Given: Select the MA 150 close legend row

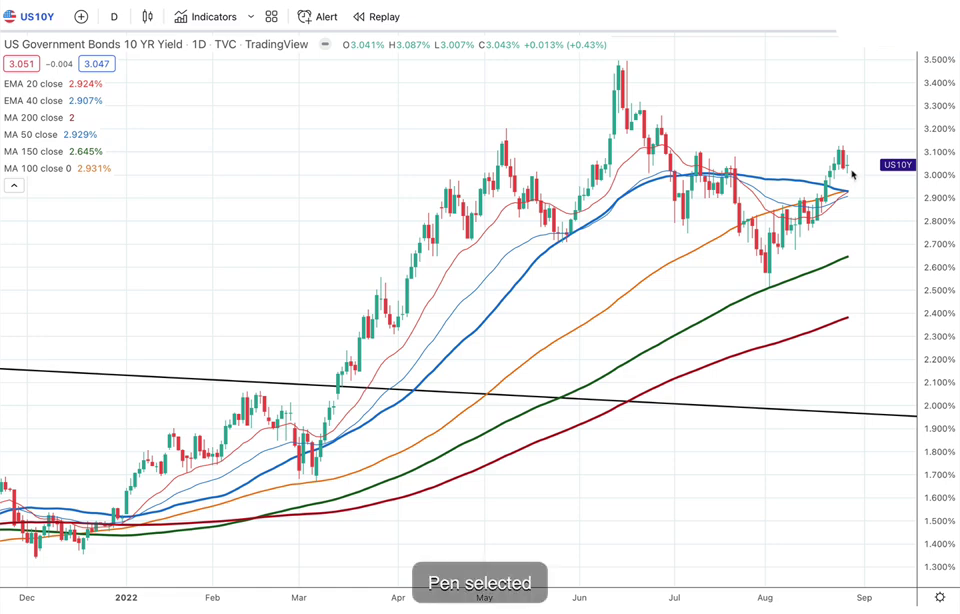Looking at the screenshot, I should (x=53, y=151).
